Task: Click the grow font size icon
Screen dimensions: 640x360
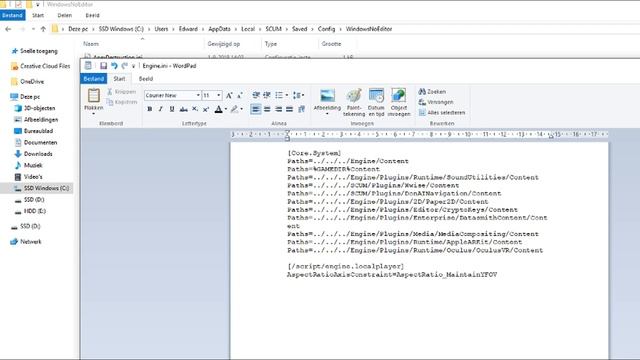Action: pyautogui.click(x=229, y=95)
